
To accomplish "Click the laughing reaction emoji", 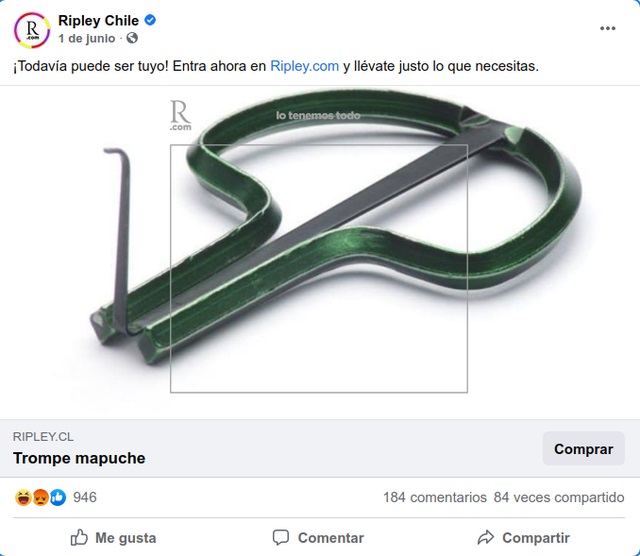I will point(23,497).
